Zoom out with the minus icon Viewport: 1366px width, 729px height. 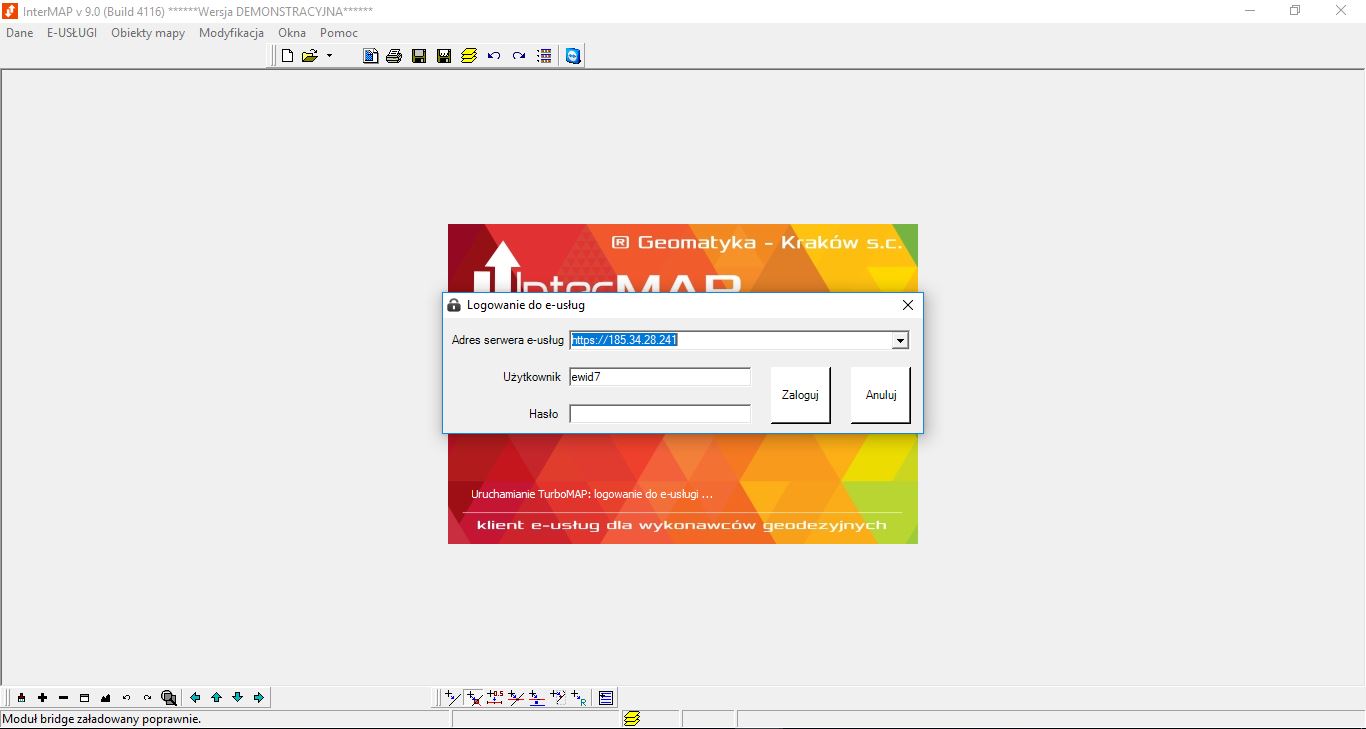pos(63,697)
